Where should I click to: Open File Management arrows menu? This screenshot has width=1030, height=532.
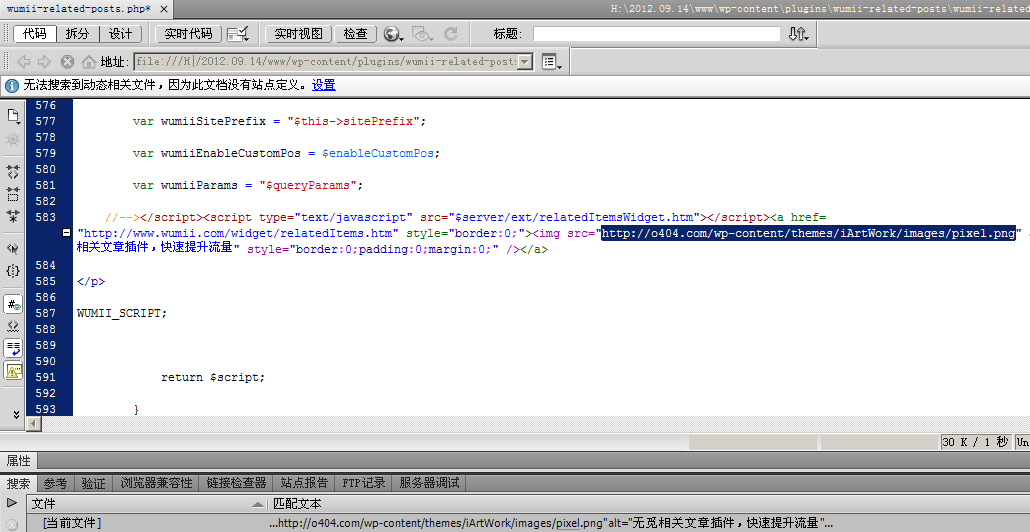(x=798, y=33)
